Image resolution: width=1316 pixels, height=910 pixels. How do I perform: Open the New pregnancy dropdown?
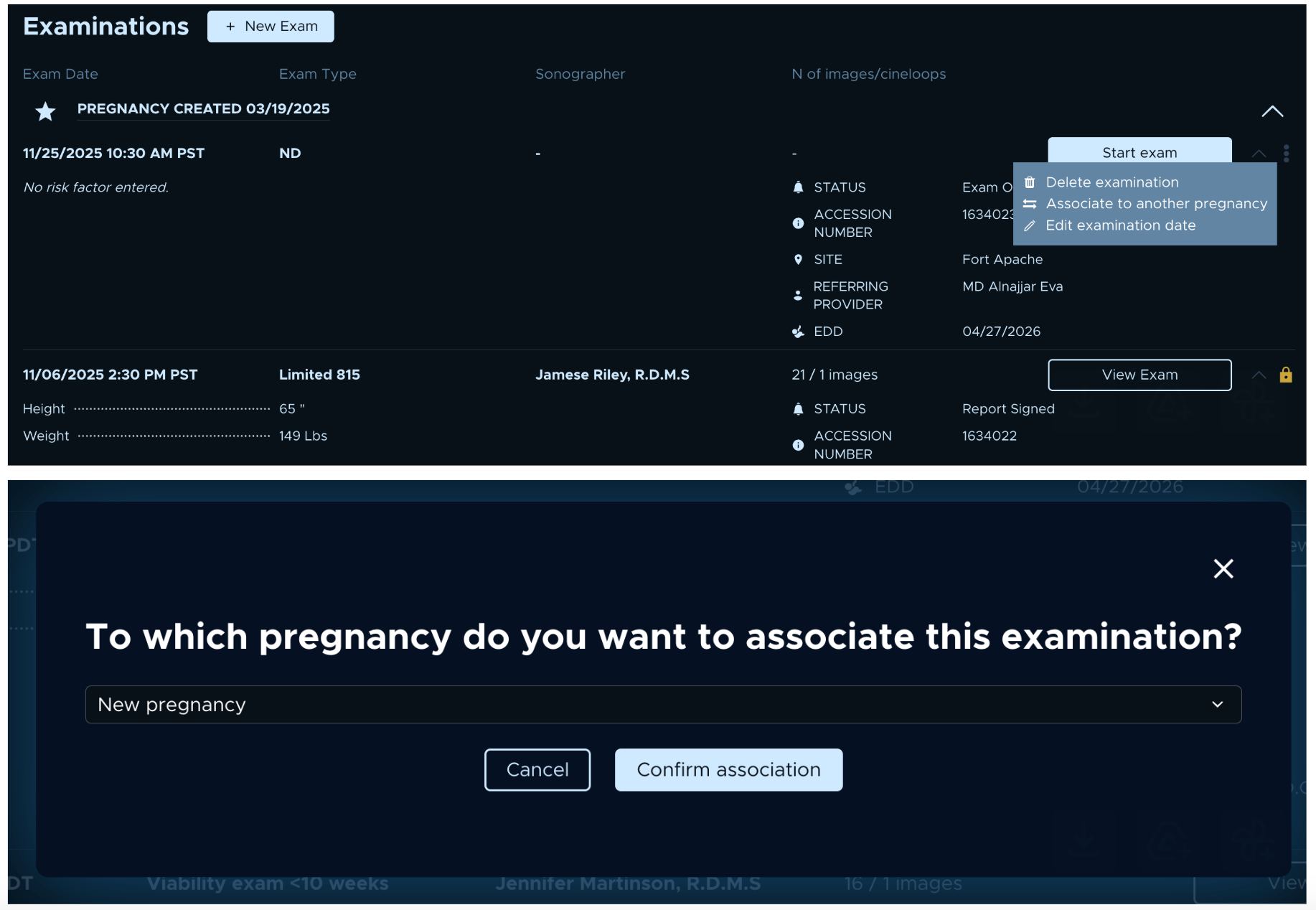click(663, 705)
